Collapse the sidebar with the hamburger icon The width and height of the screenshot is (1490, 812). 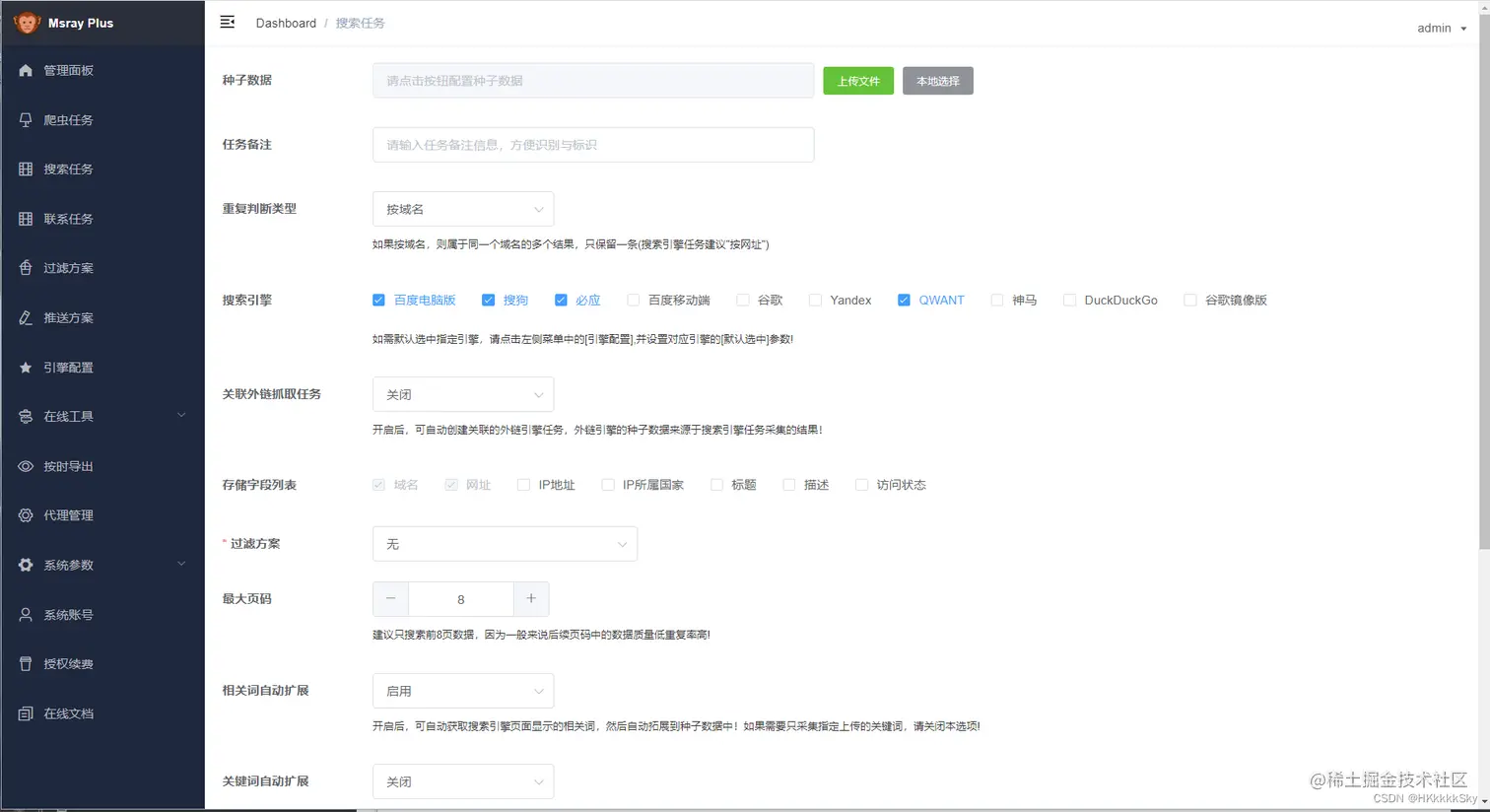228,22
